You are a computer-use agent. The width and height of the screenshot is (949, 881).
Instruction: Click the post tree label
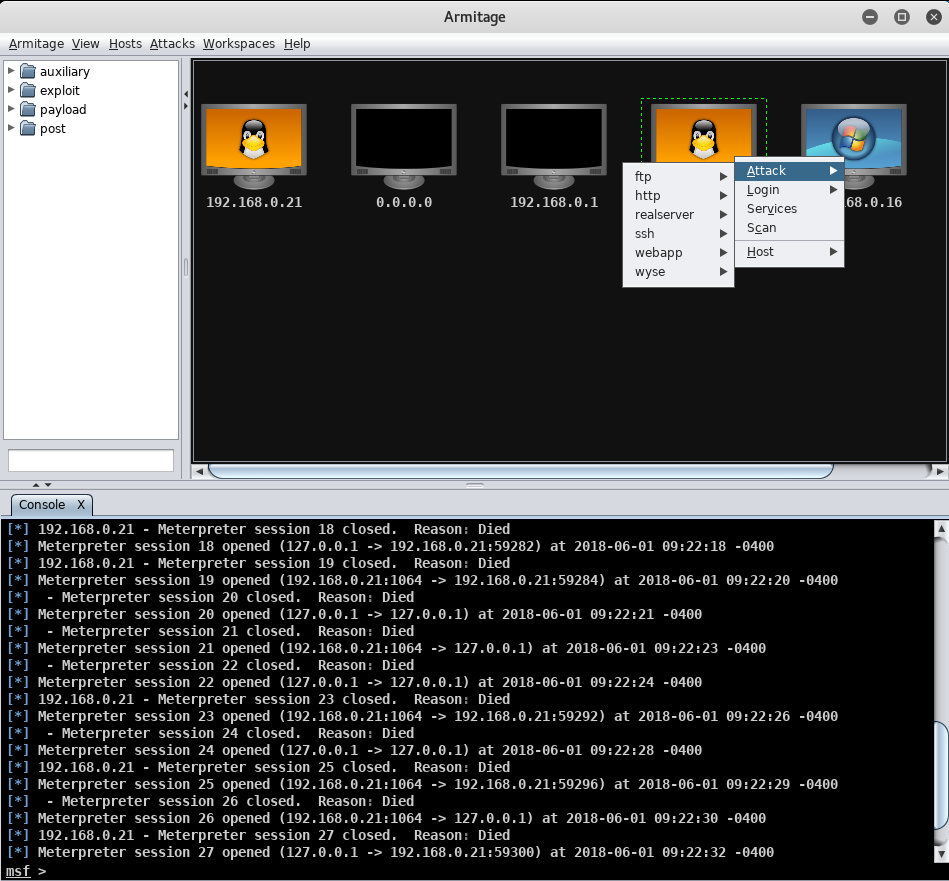[53, 128]
